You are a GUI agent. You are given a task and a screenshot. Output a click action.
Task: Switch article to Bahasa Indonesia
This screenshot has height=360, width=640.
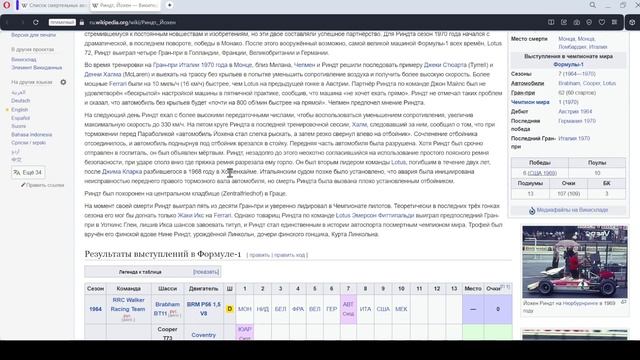[31, 135]
